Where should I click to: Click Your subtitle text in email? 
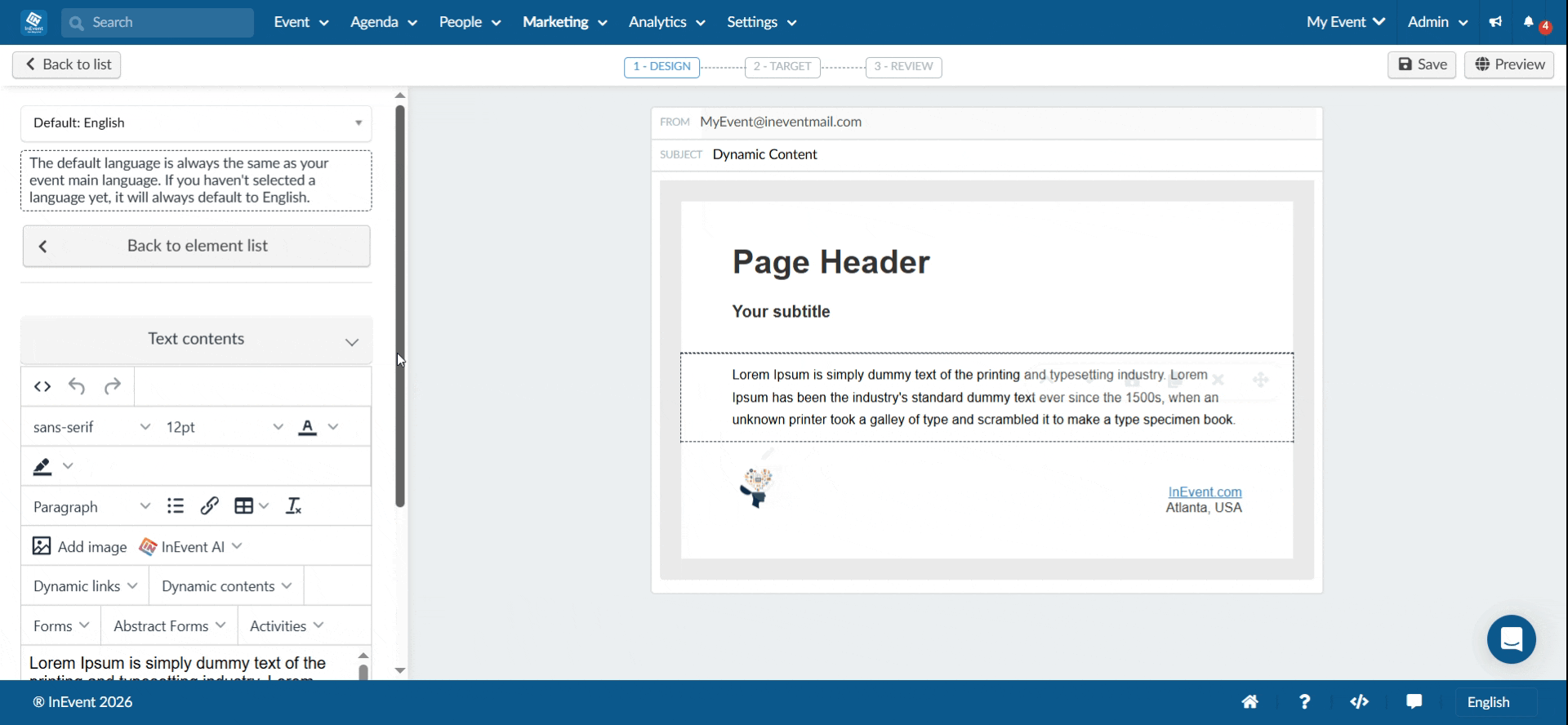[781, 312]
